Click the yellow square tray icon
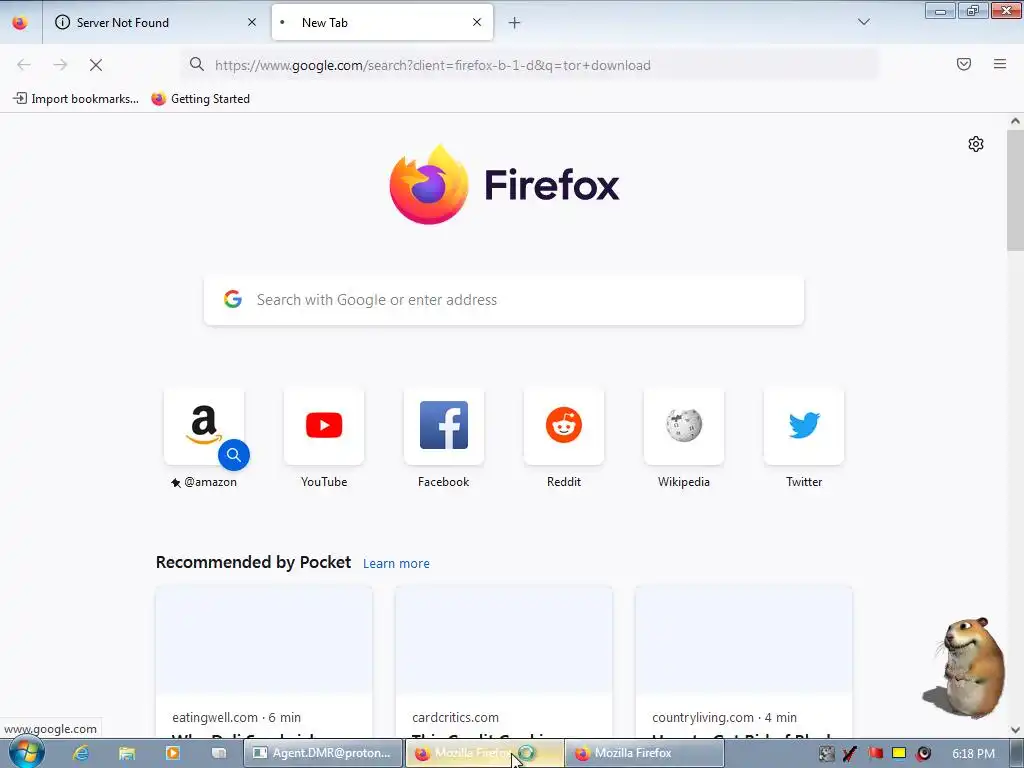1024x768 pixels. (899, 753)
